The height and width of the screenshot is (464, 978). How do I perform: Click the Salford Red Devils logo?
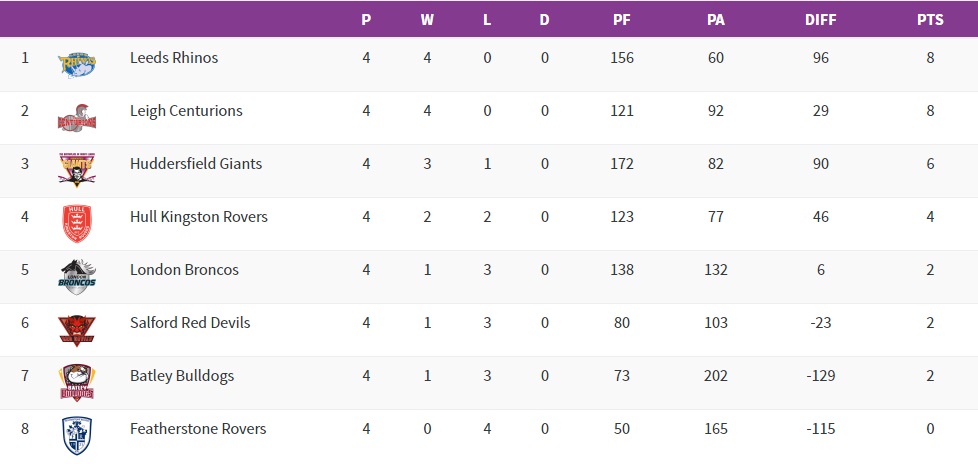tap(77, 329)
